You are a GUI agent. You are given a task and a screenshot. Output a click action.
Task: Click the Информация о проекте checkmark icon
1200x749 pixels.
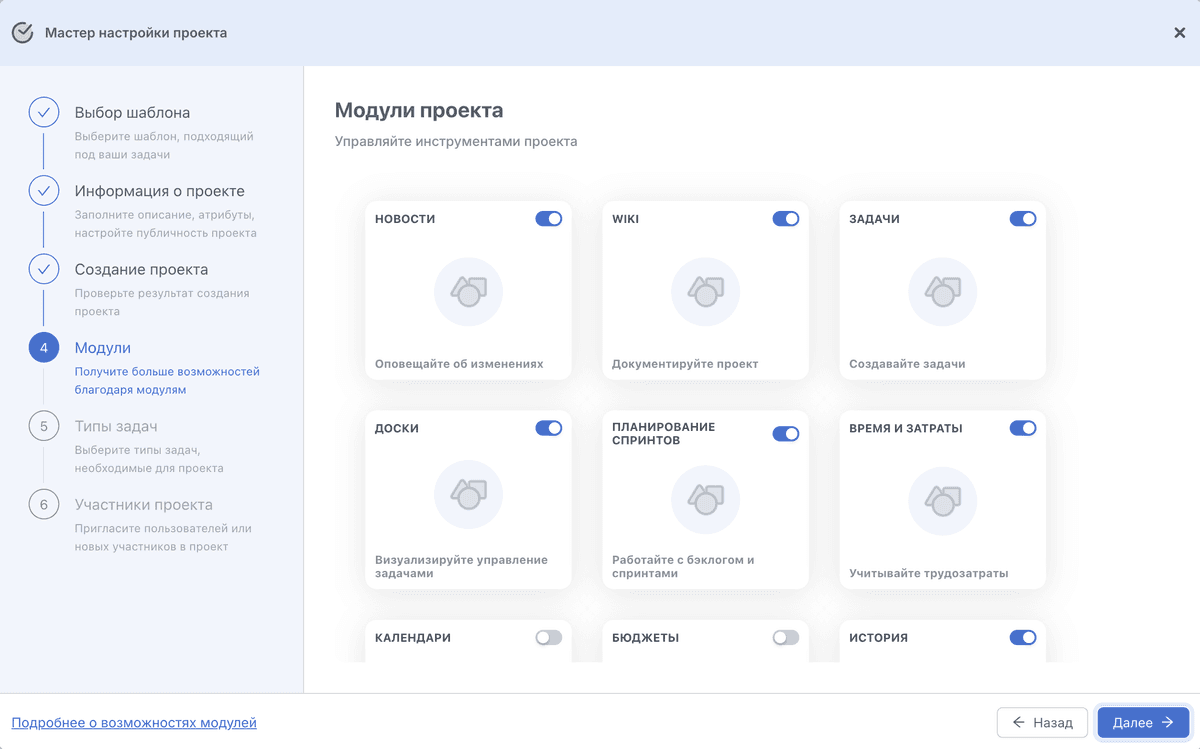(x=44, y=191)
